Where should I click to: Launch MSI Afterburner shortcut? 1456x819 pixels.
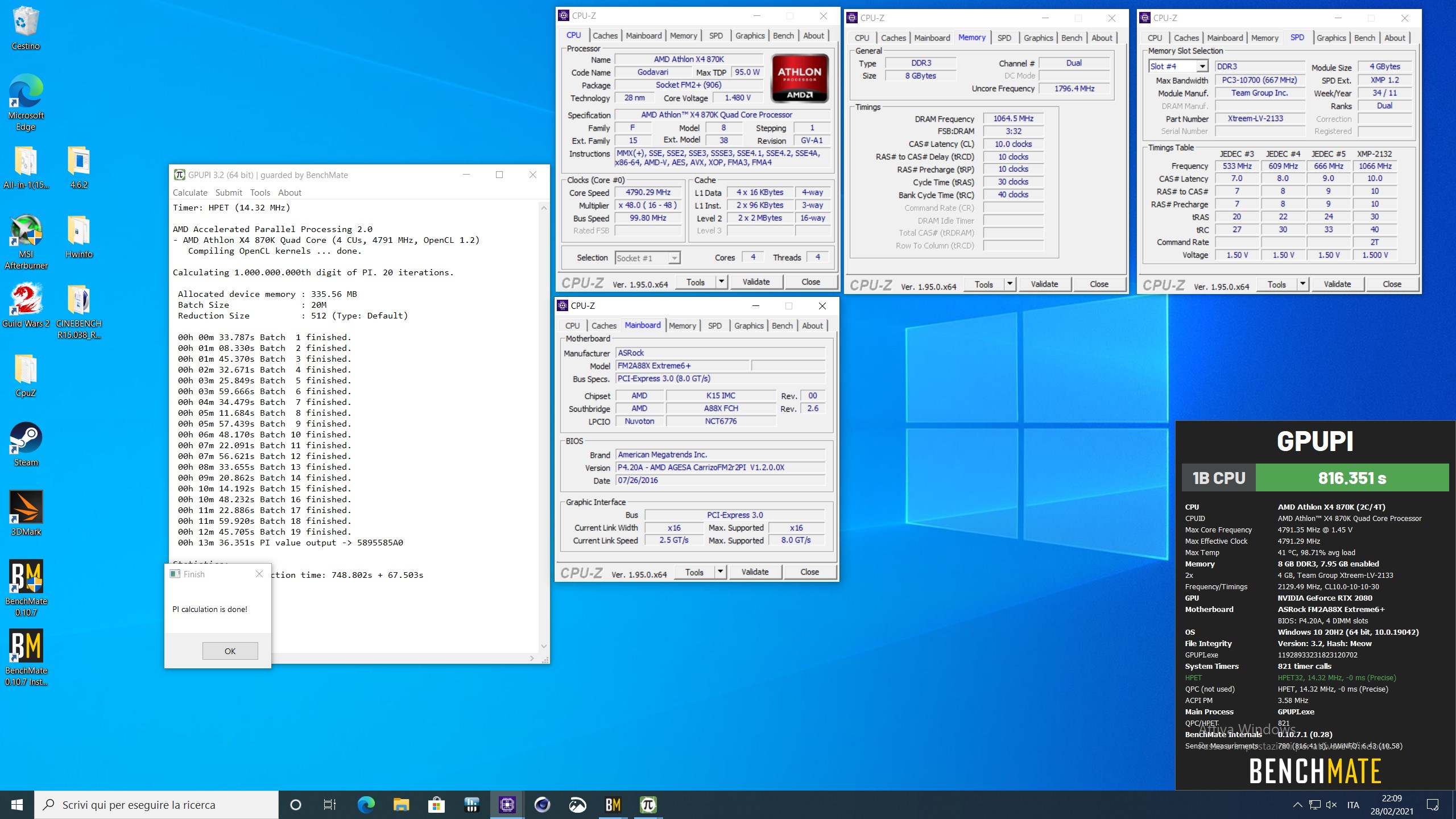point(26,242)
